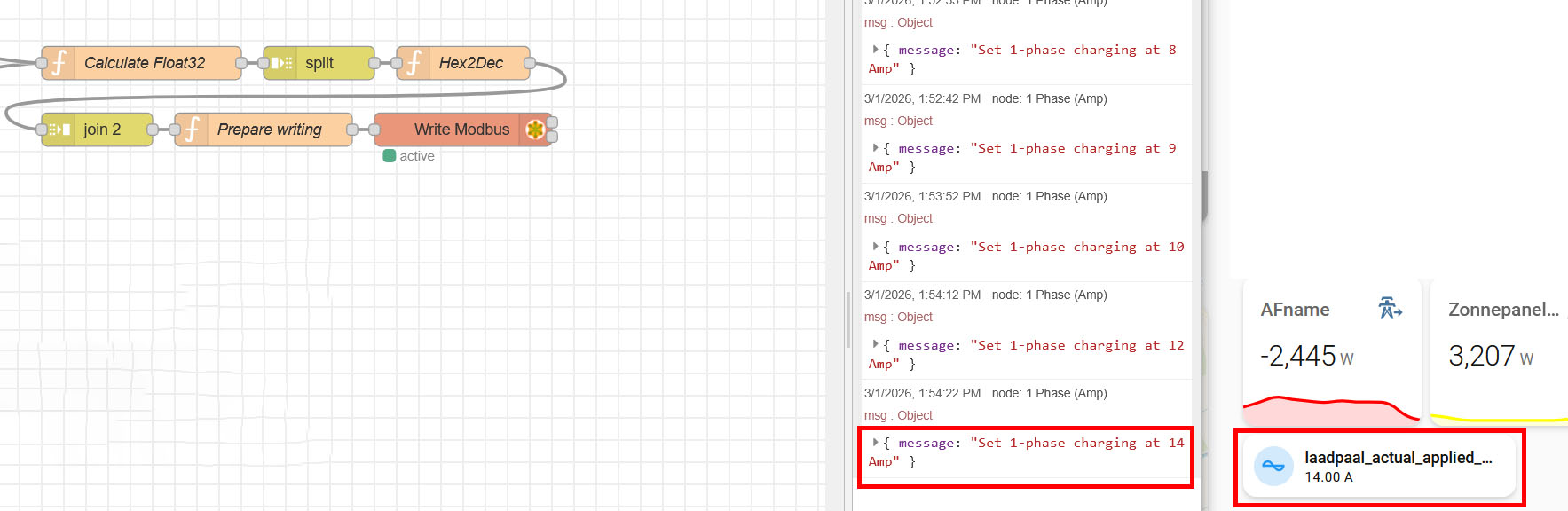Select the split node
Image resolution: width=1568 pixels, height=511 pixels.
(319, 63)
